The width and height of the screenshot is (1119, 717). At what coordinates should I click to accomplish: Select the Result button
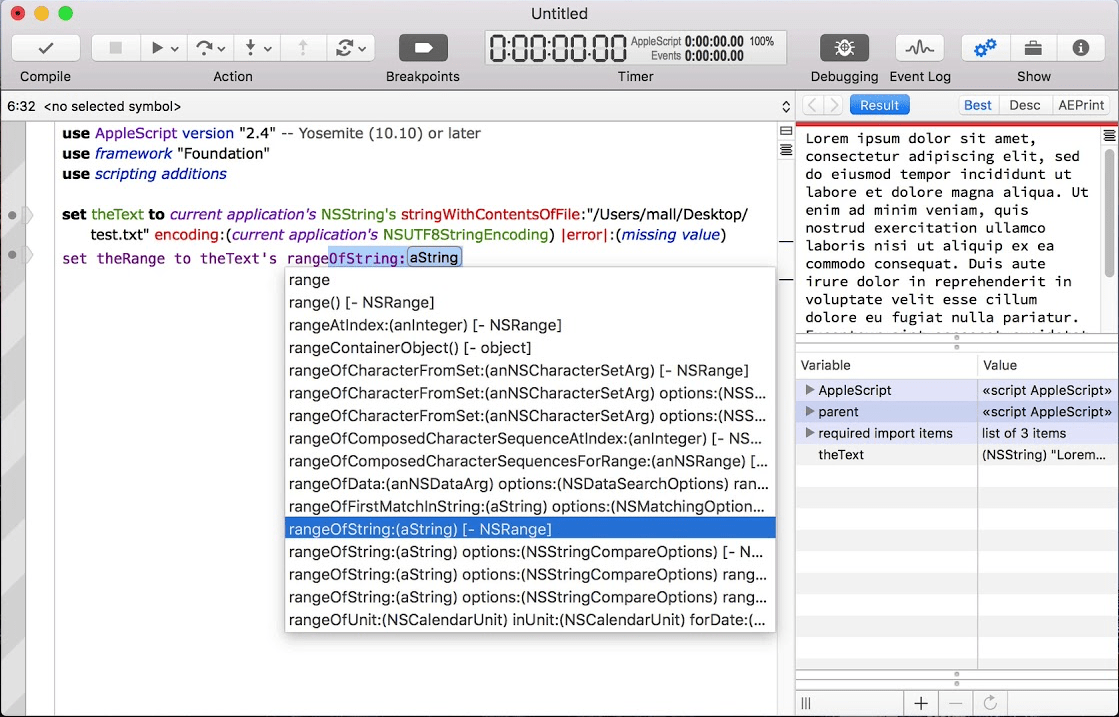point(879,105)
